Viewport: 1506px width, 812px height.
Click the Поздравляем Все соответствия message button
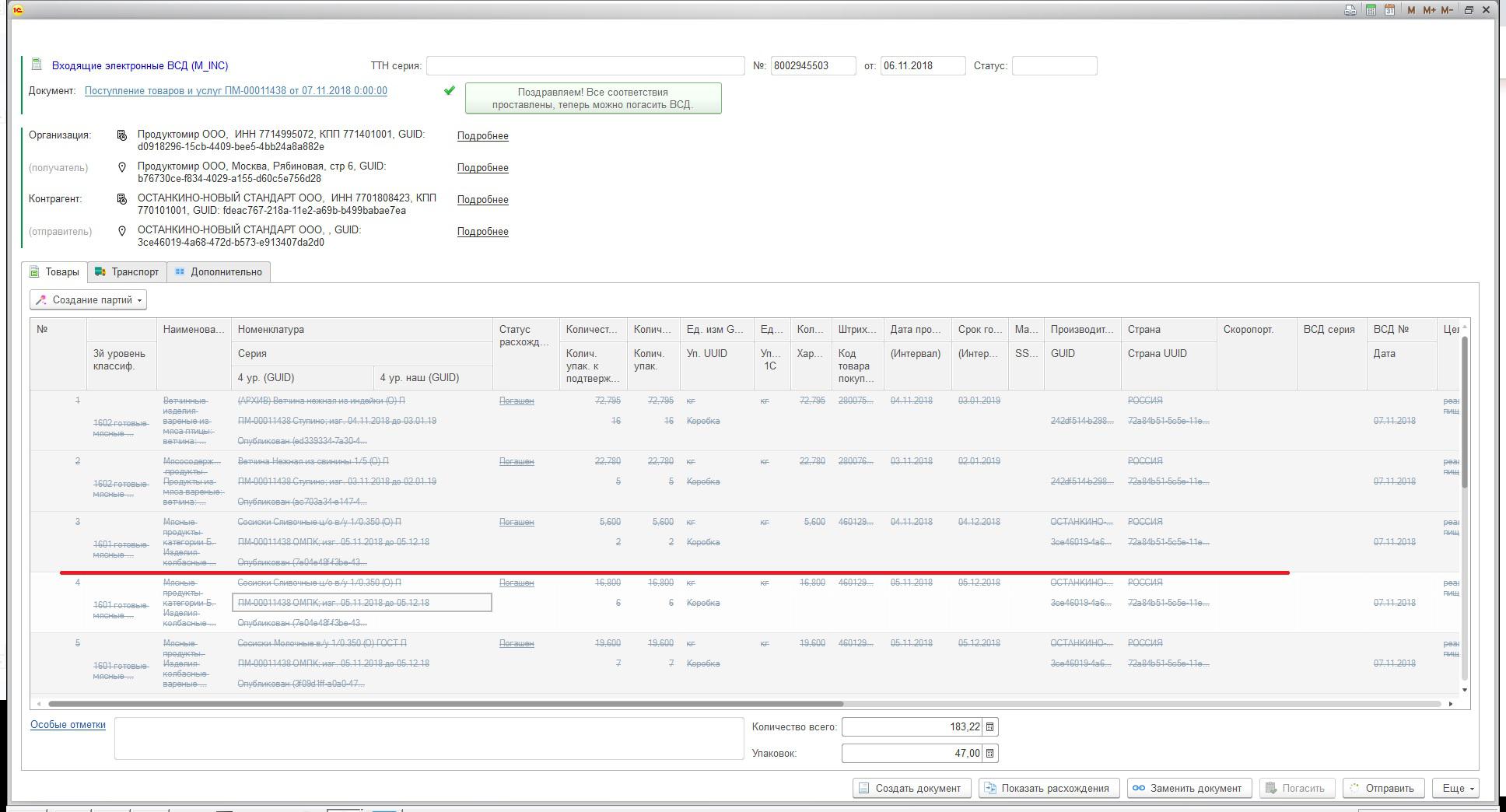pos(593,98)
